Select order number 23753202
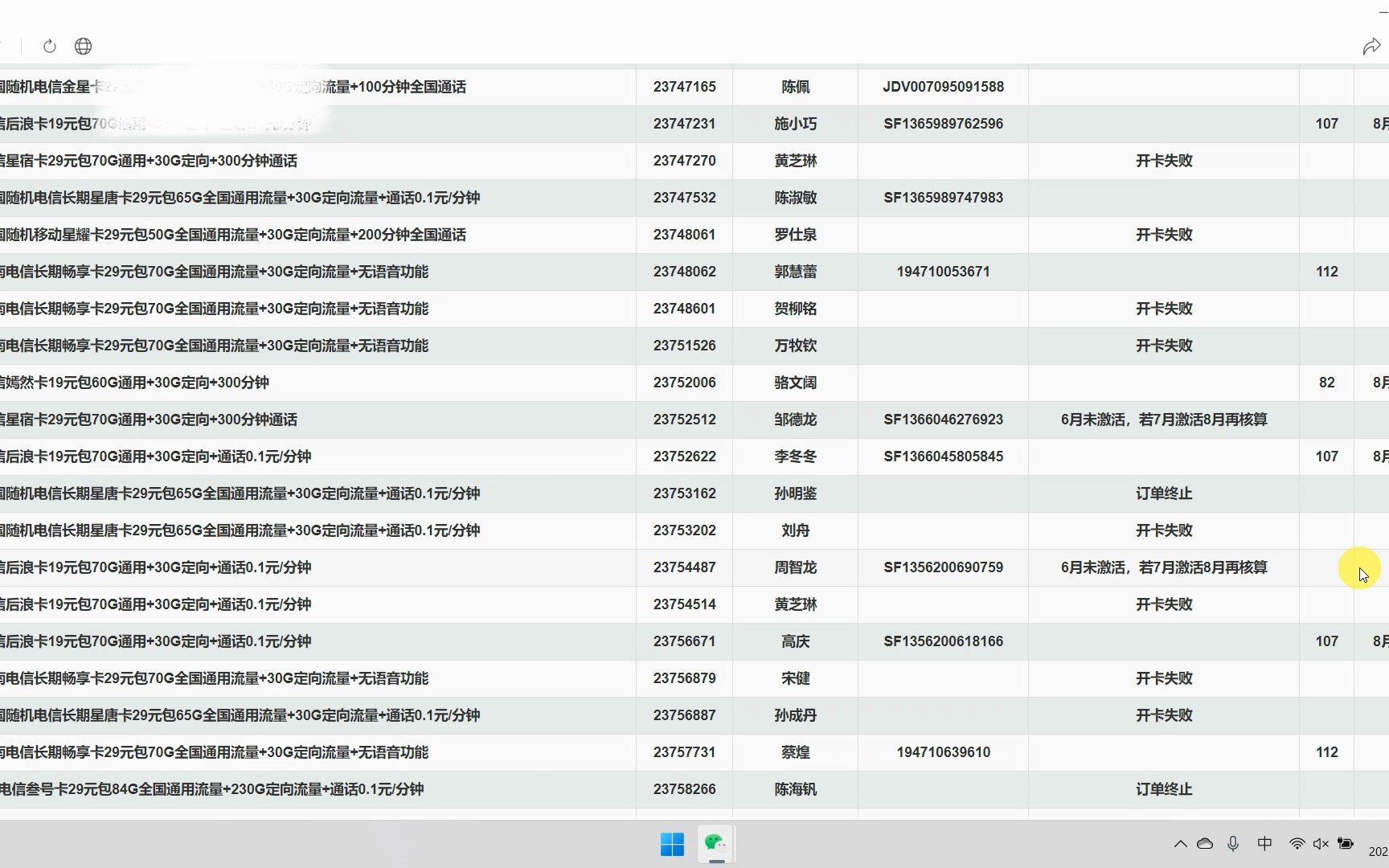Viewport: 1389px width, 868px height. pos(685,530)
